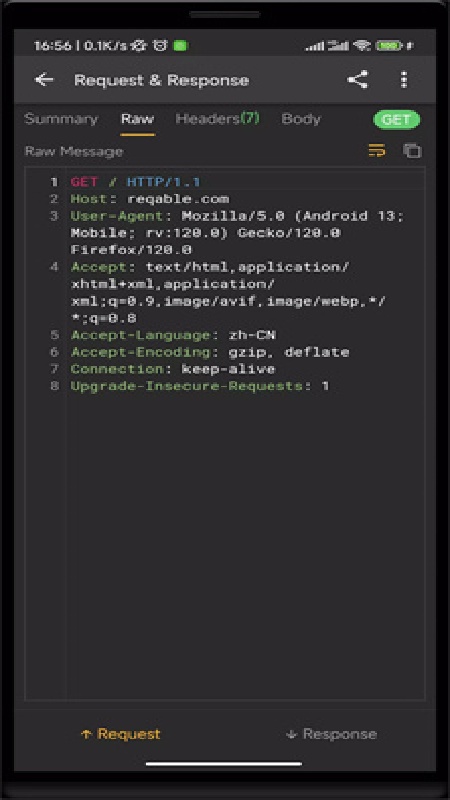Open the three-dot overflow menu
This screenshot has height=800, width=450.
pyautogui.click(x=404, y=80)
